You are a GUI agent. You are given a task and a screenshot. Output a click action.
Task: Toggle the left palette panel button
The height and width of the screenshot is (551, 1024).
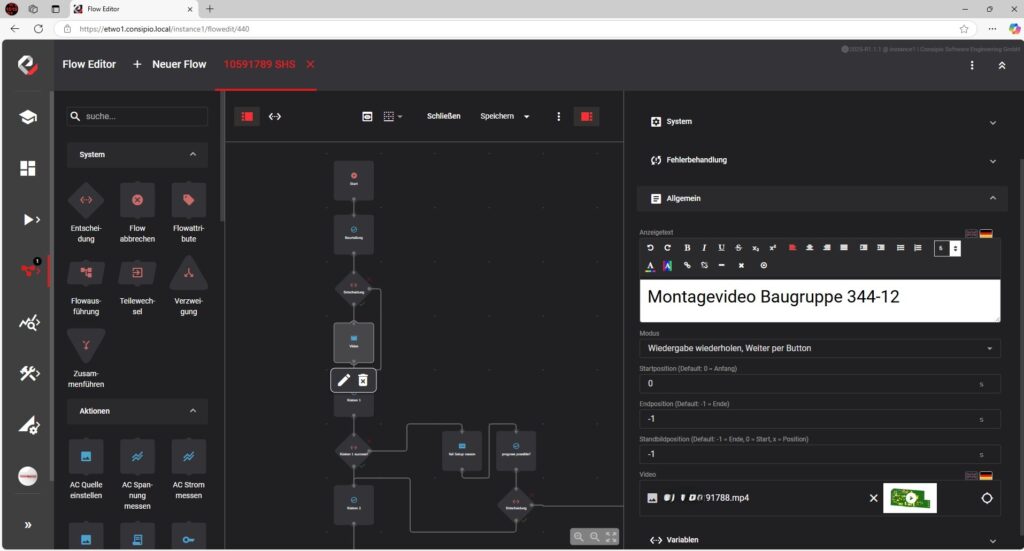pos(247,116)
